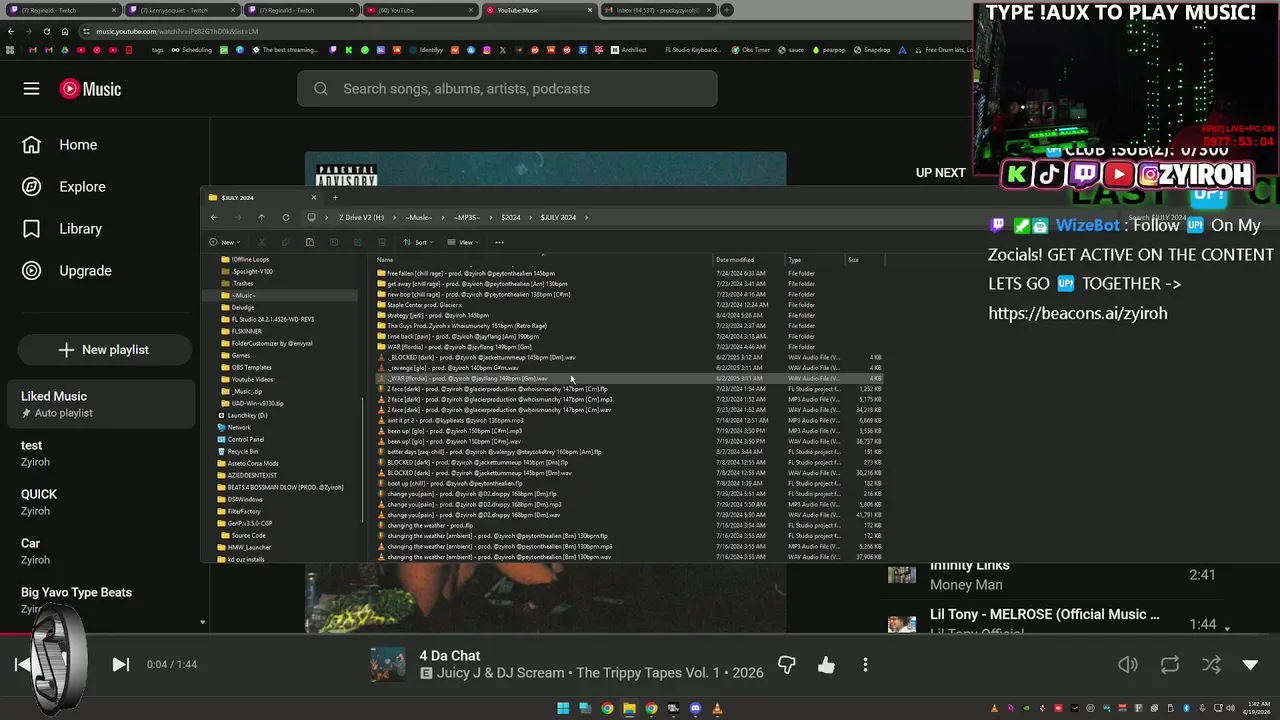Refresh the File Explorer folder view
The height and width of the screenshot is (720, 1280).
coord(286,217)
